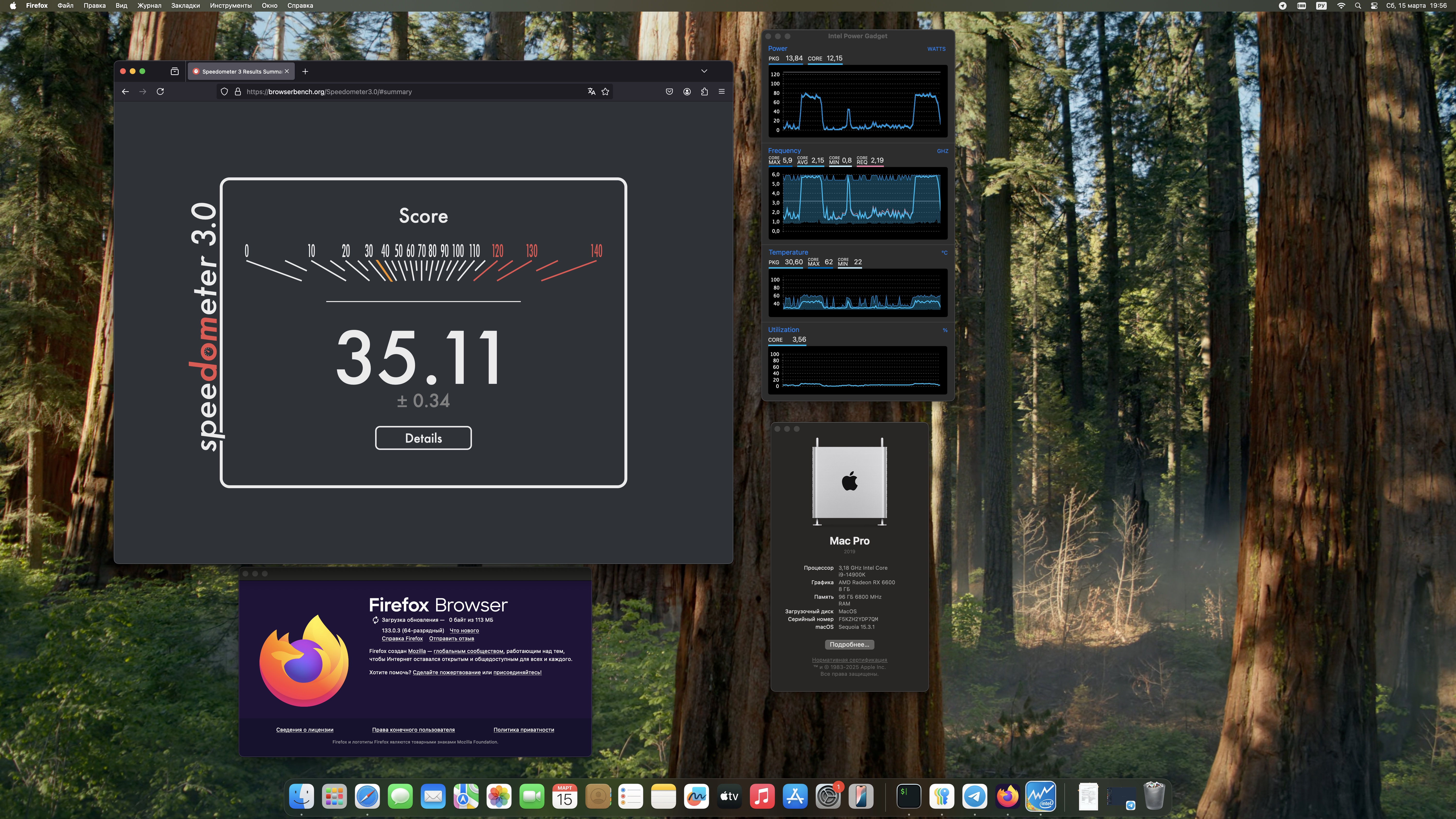
Task: Click the translate page icon in address bar
Action: coord(591,91)
